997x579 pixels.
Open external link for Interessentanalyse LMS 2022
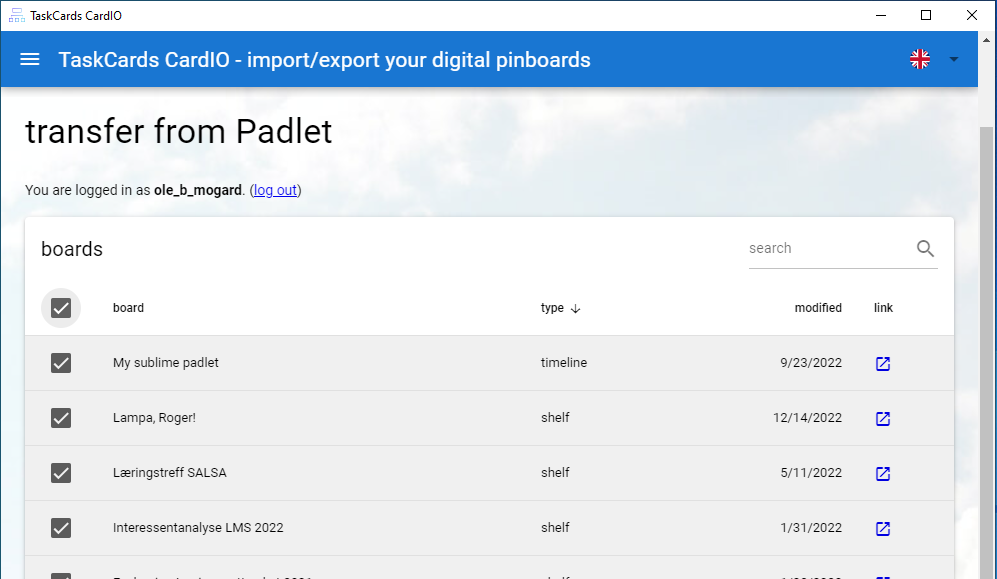pos(883,528)
